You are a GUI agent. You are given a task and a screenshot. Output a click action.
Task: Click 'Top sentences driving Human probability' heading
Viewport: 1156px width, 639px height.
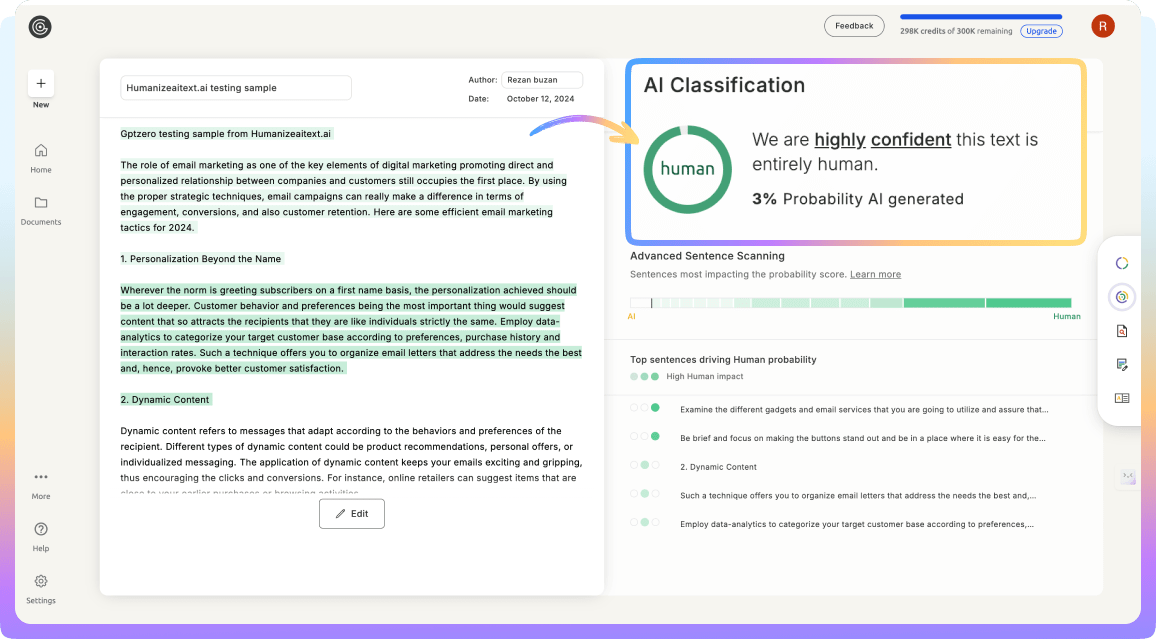coord(722,360)
